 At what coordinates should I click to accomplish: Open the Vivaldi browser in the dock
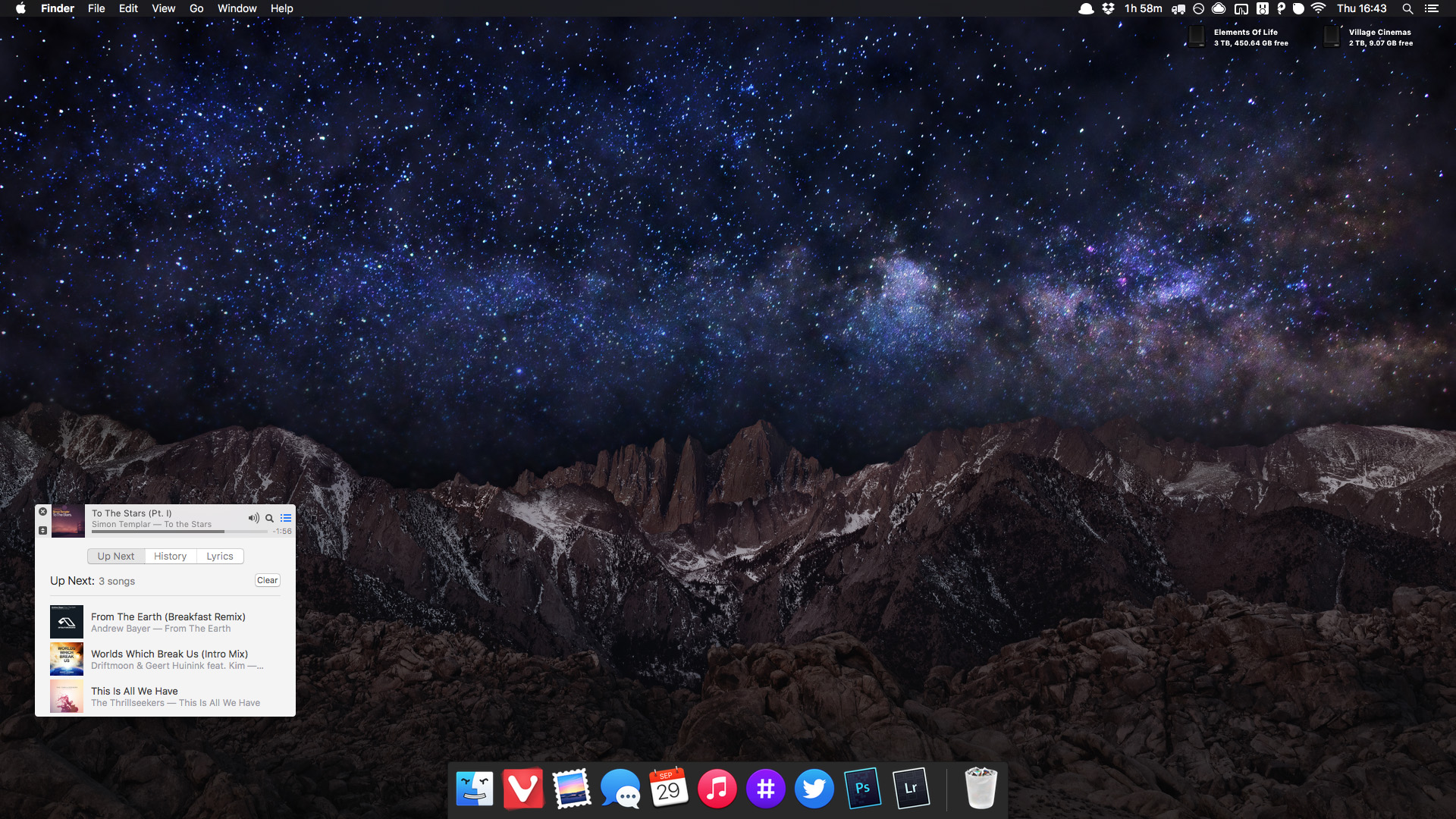coord(523,789)
